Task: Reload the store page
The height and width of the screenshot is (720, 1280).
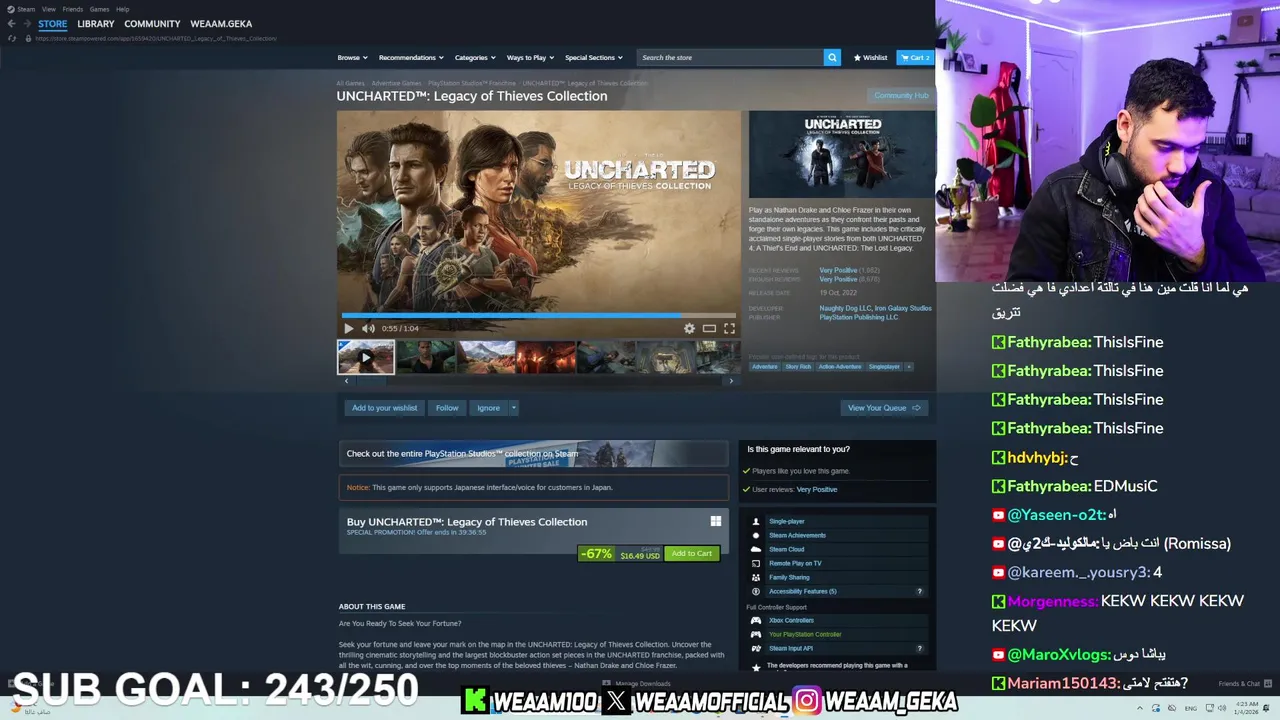Action: click(12, 38)
